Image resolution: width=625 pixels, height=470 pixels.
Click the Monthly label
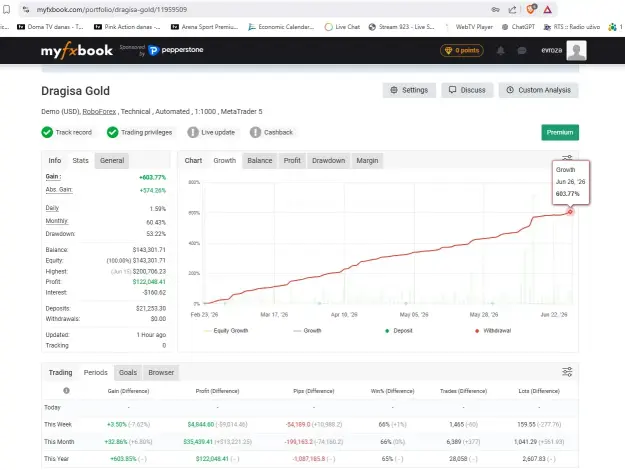coord(57,221)
